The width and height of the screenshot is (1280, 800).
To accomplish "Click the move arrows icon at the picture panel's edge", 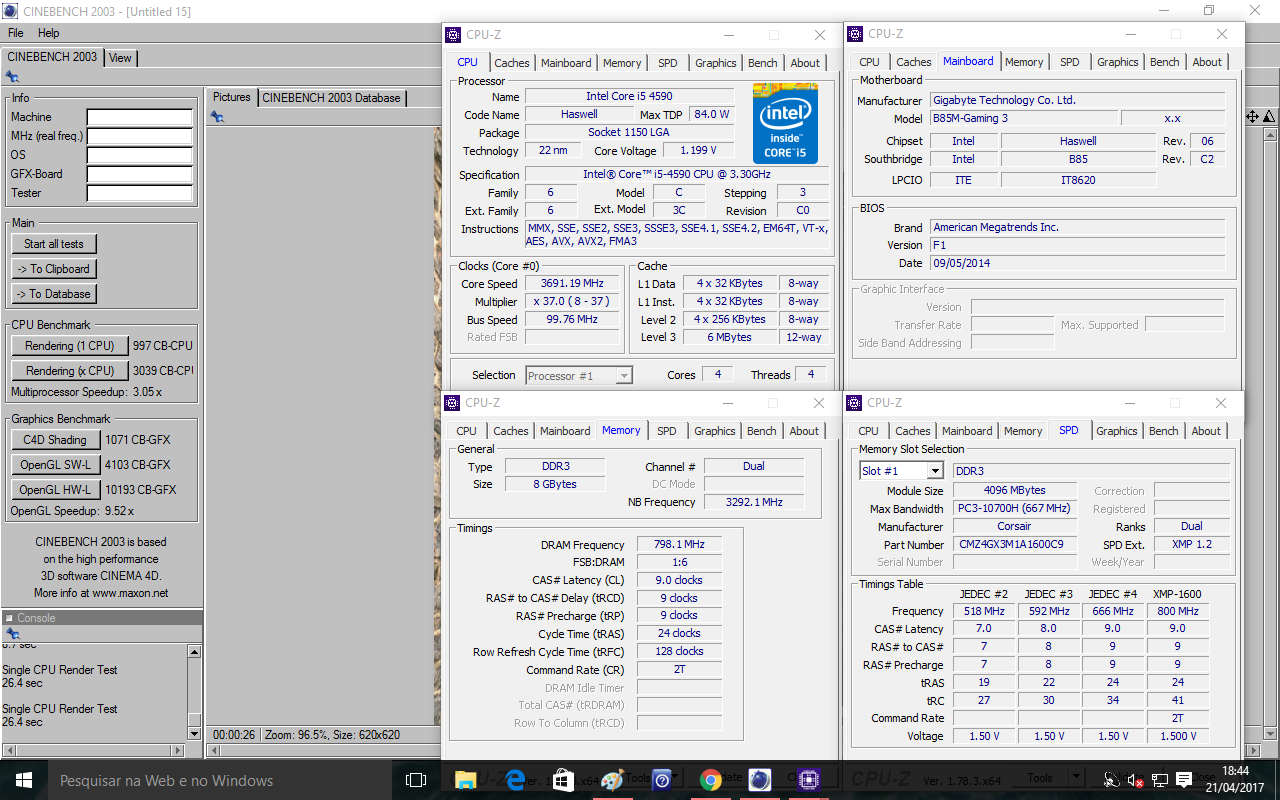I will coord(1252,117).
